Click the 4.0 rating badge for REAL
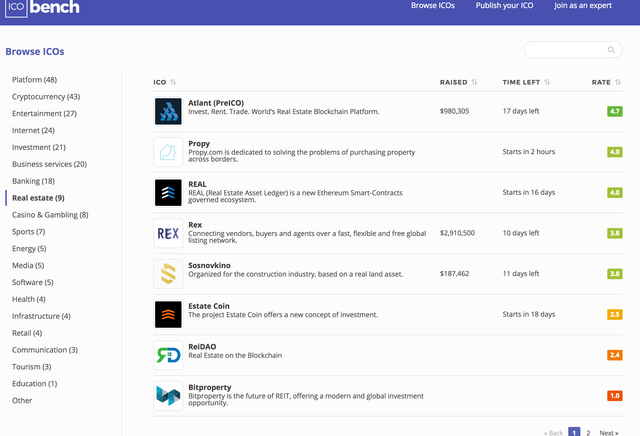Viewport: 640px width, 436px height. [615, 192]
